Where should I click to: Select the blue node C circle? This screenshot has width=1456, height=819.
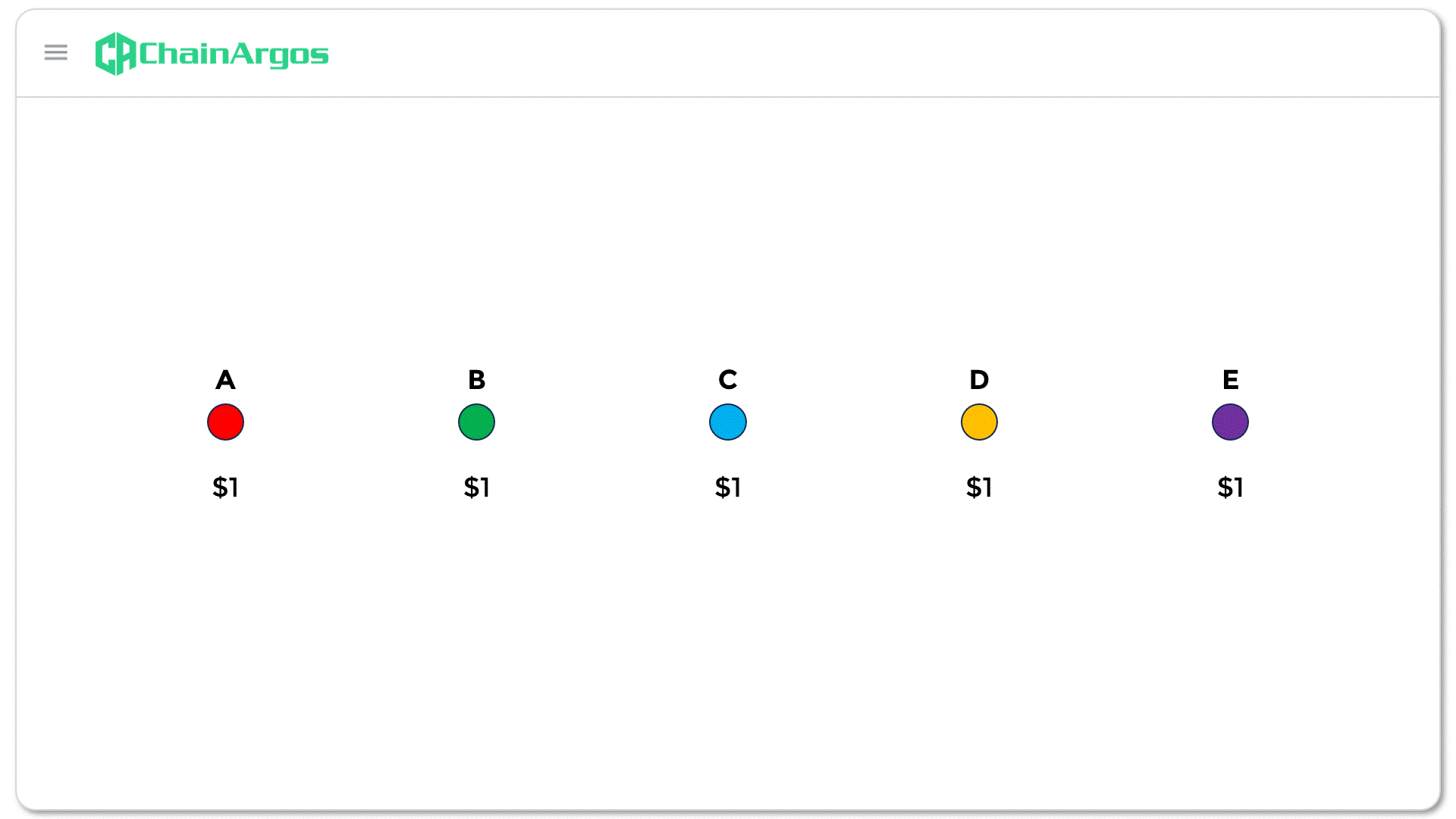[728, 422]
